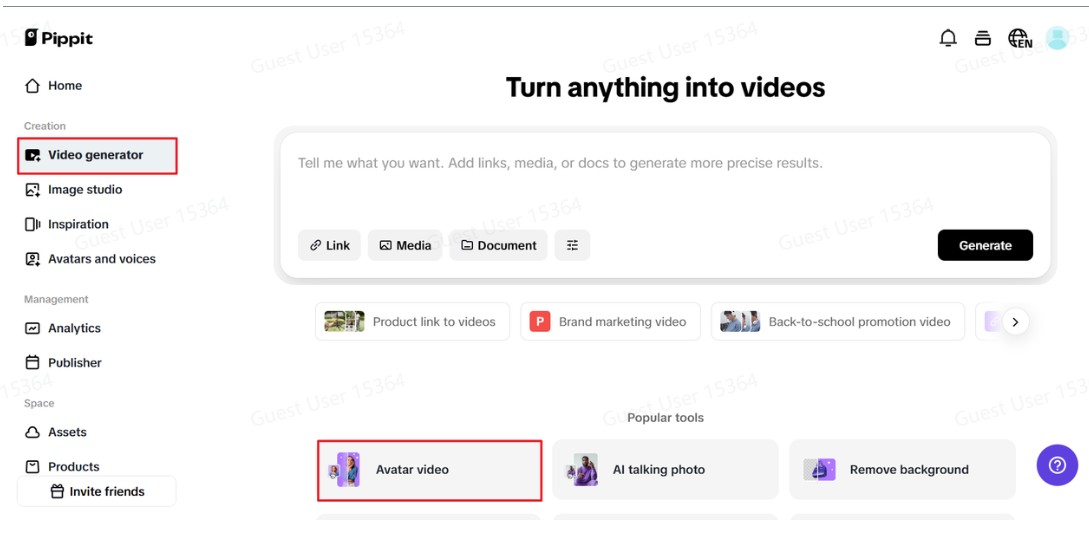Open the help question mark button
The width and height of the screenshot is (1089, 537).
[x=1057, y=465]
